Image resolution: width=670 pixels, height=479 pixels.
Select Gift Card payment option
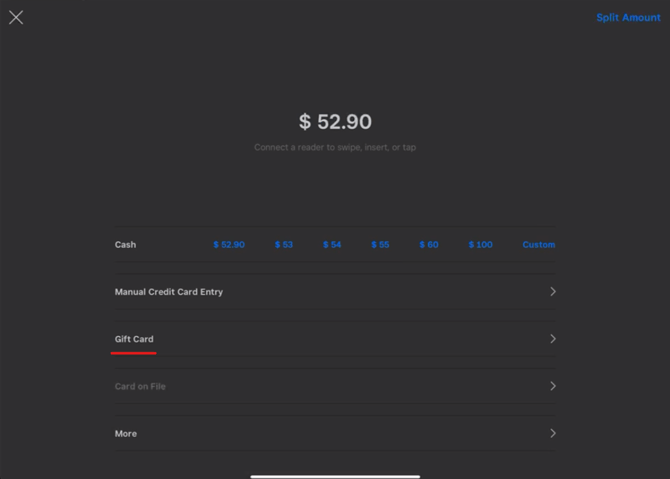coord(134,339)
